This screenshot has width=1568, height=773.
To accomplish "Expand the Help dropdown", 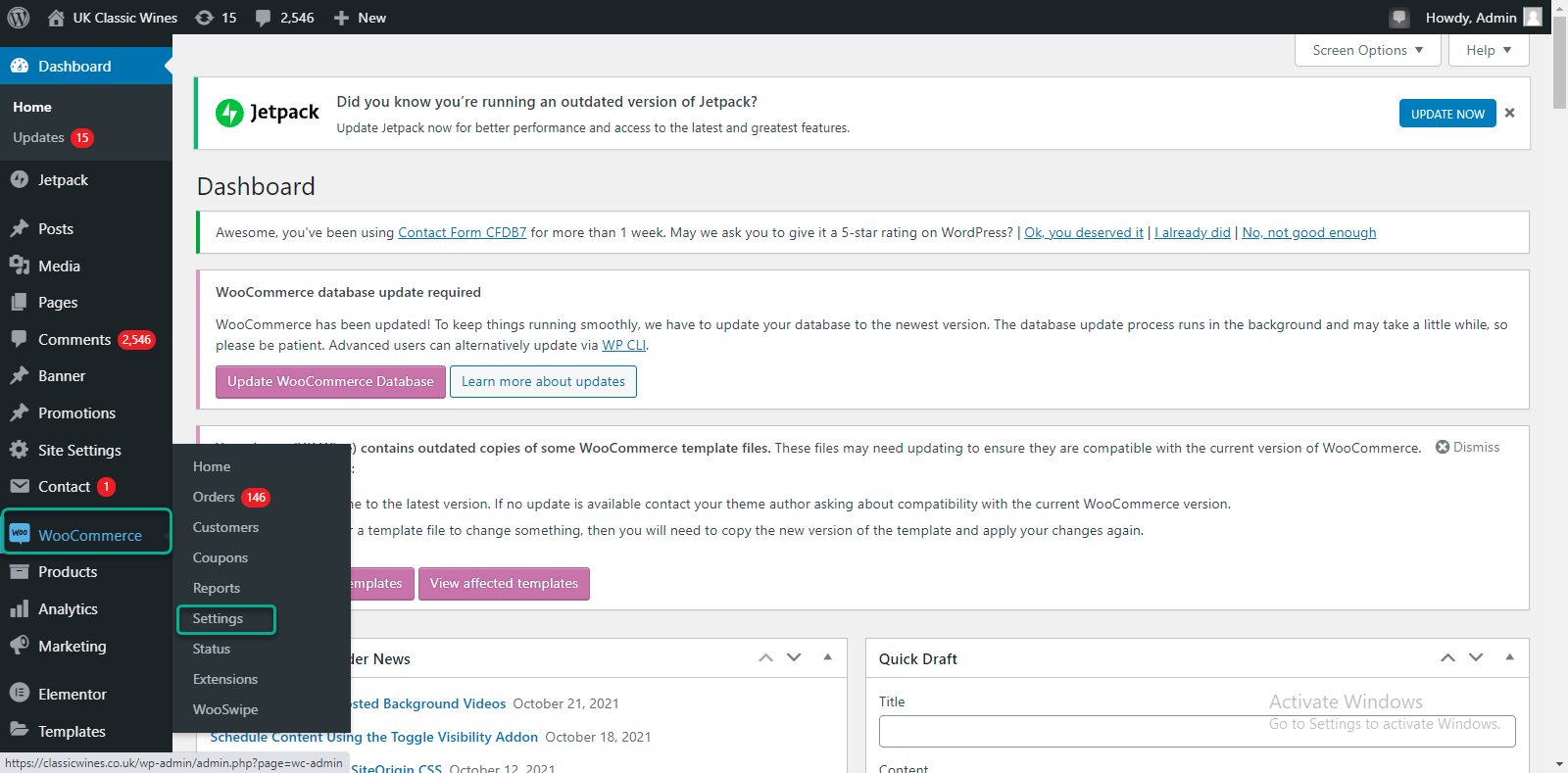I will click(1489, 50).
